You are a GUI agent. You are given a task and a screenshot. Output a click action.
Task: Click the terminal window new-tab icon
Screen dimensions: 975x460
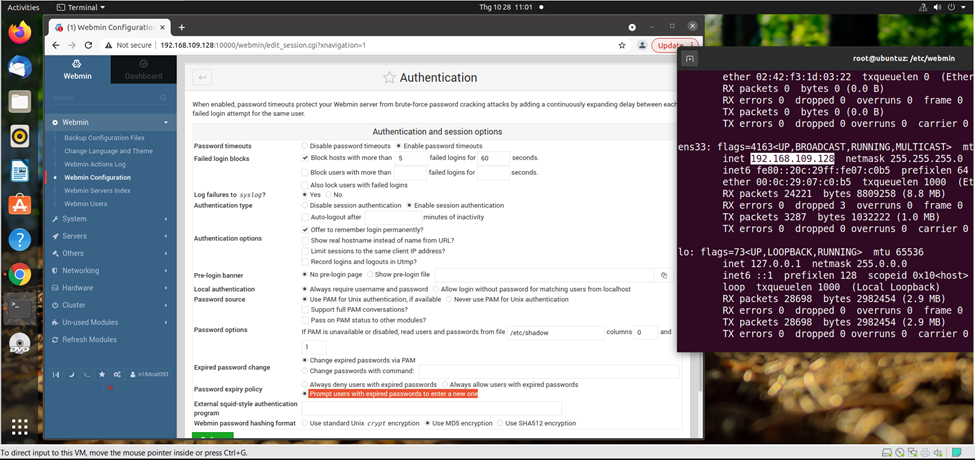click(689, 58)
